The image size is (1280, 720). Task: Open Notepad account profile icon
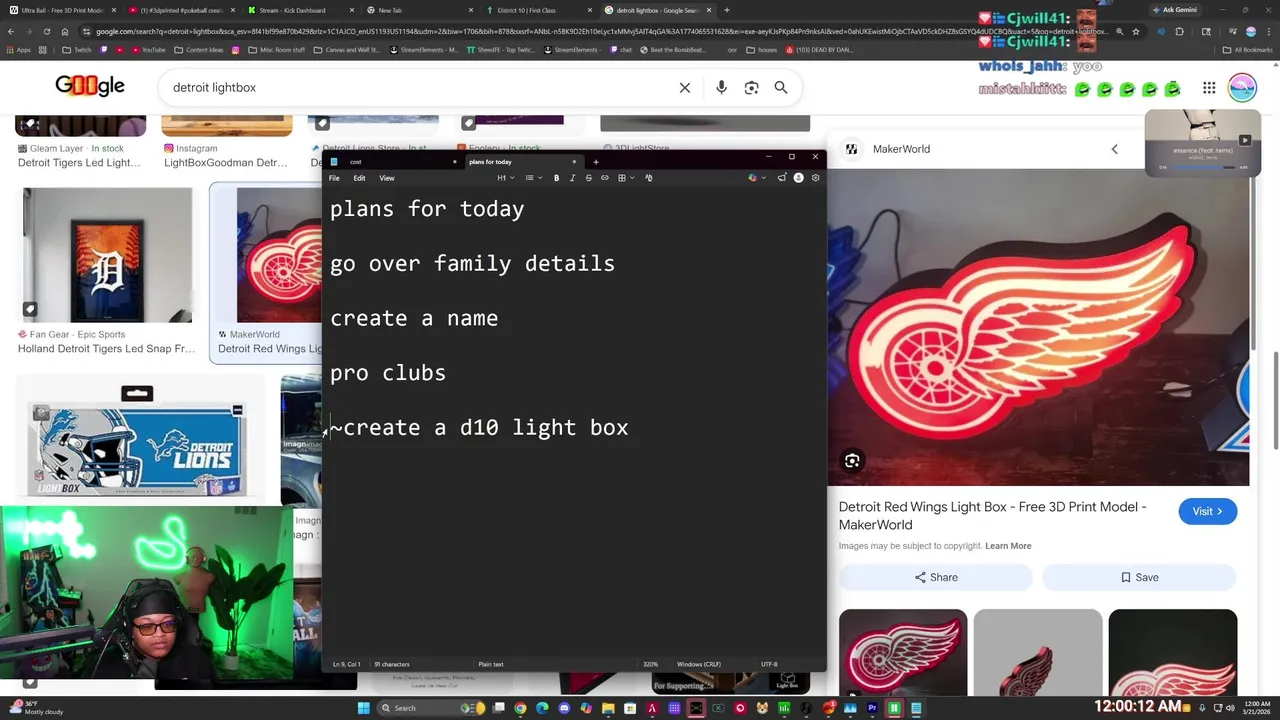pyautogui.click(x=798, y=178)
